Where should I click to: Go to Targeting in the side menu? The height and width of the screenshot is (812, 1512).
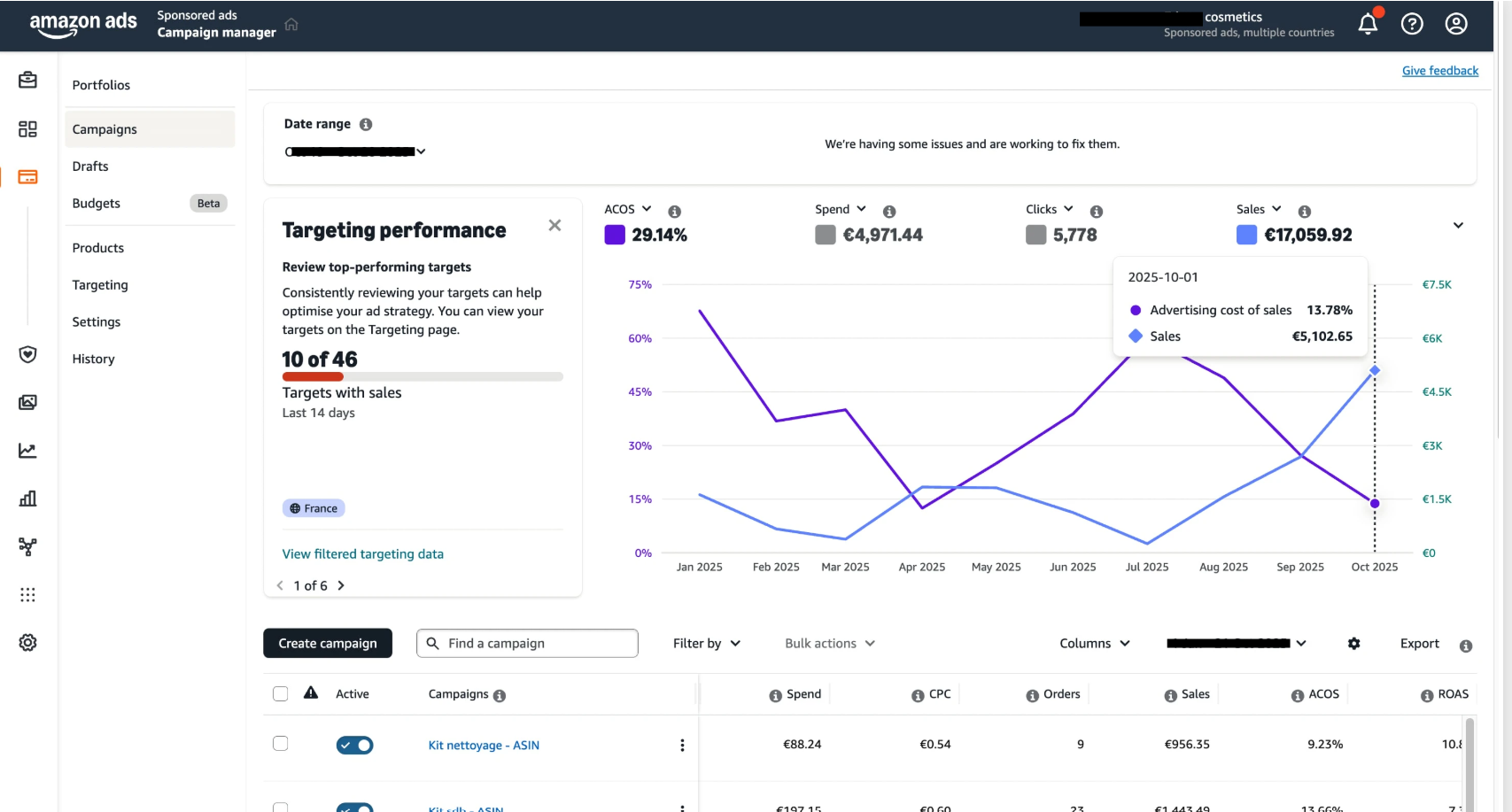pos(100,285)
